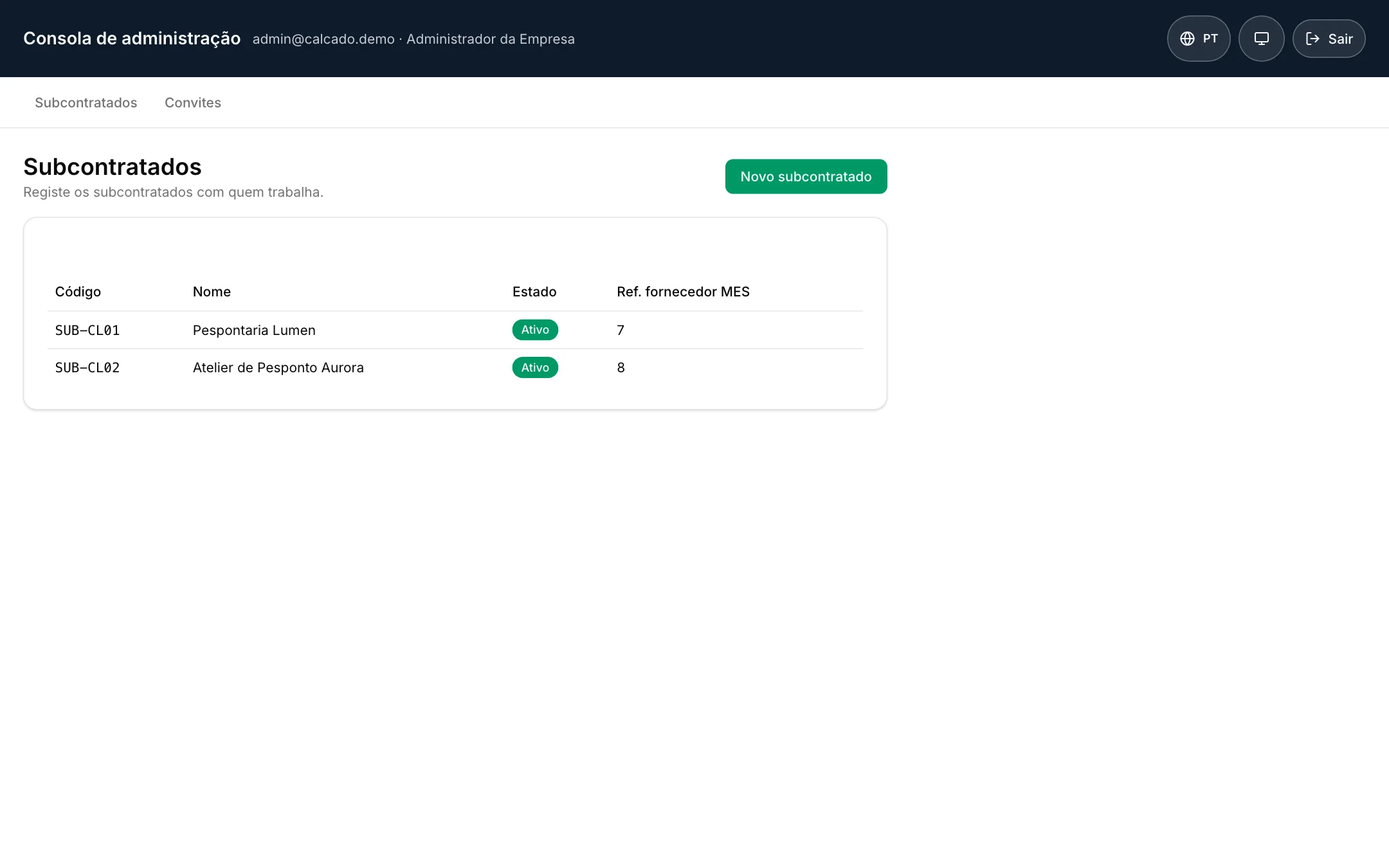Click the Código column header

78,292
